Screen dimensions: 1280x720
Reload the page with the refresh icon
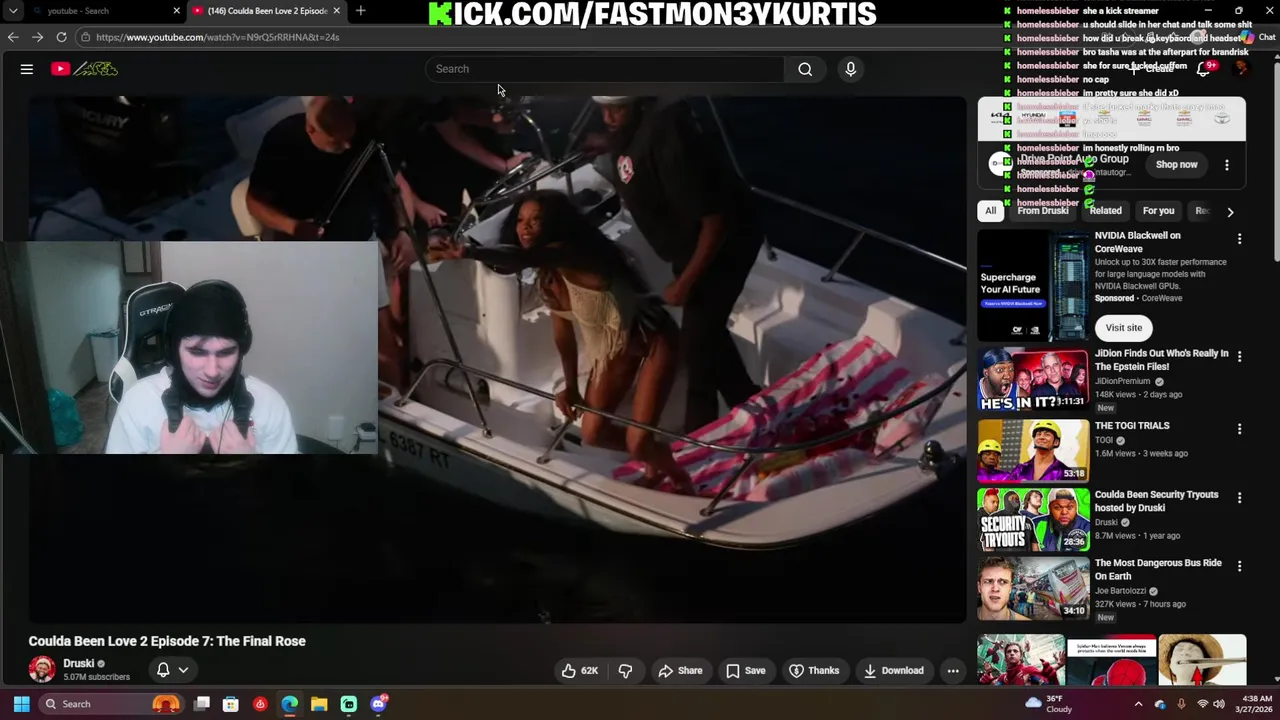coord(61,37)
